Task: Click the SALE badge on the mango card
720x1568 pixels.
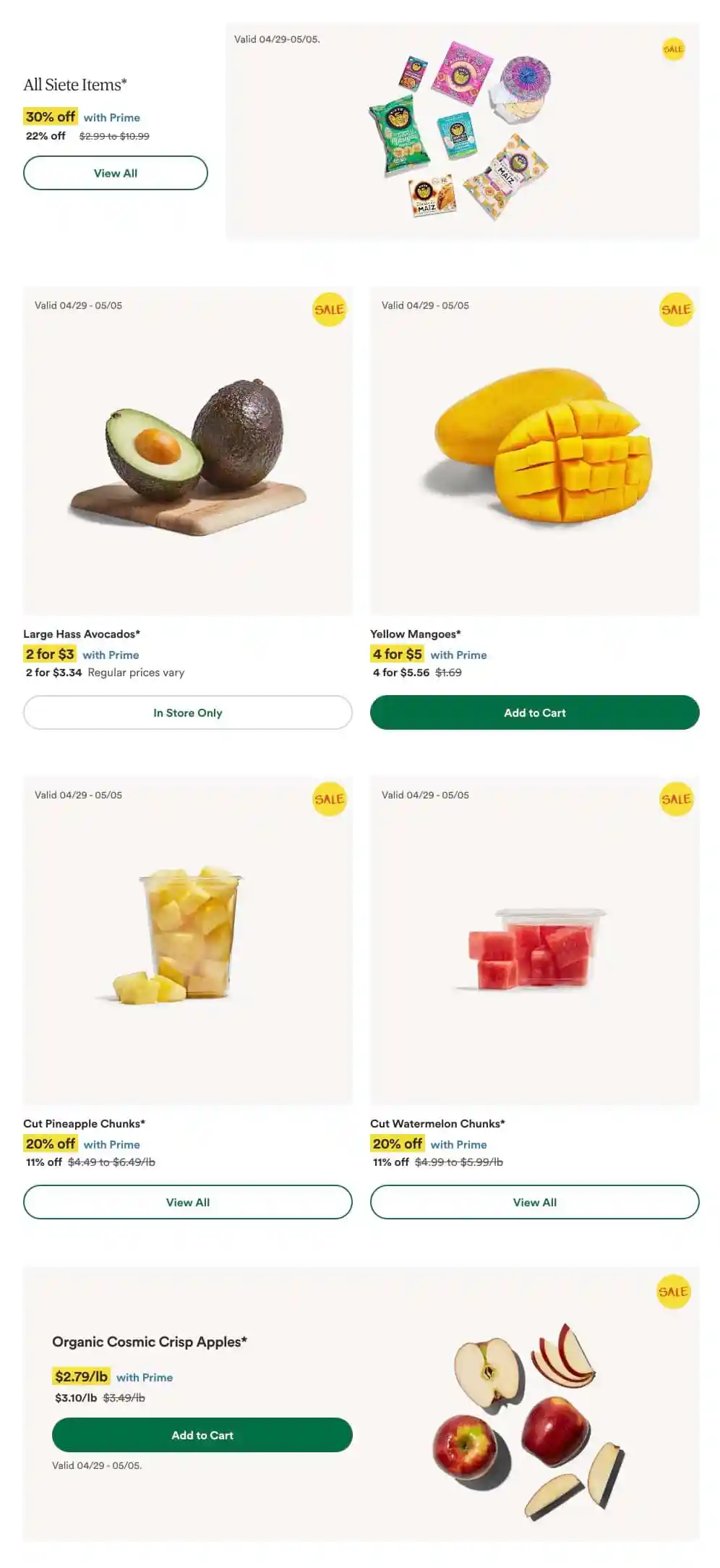Action: click(676, 310)
